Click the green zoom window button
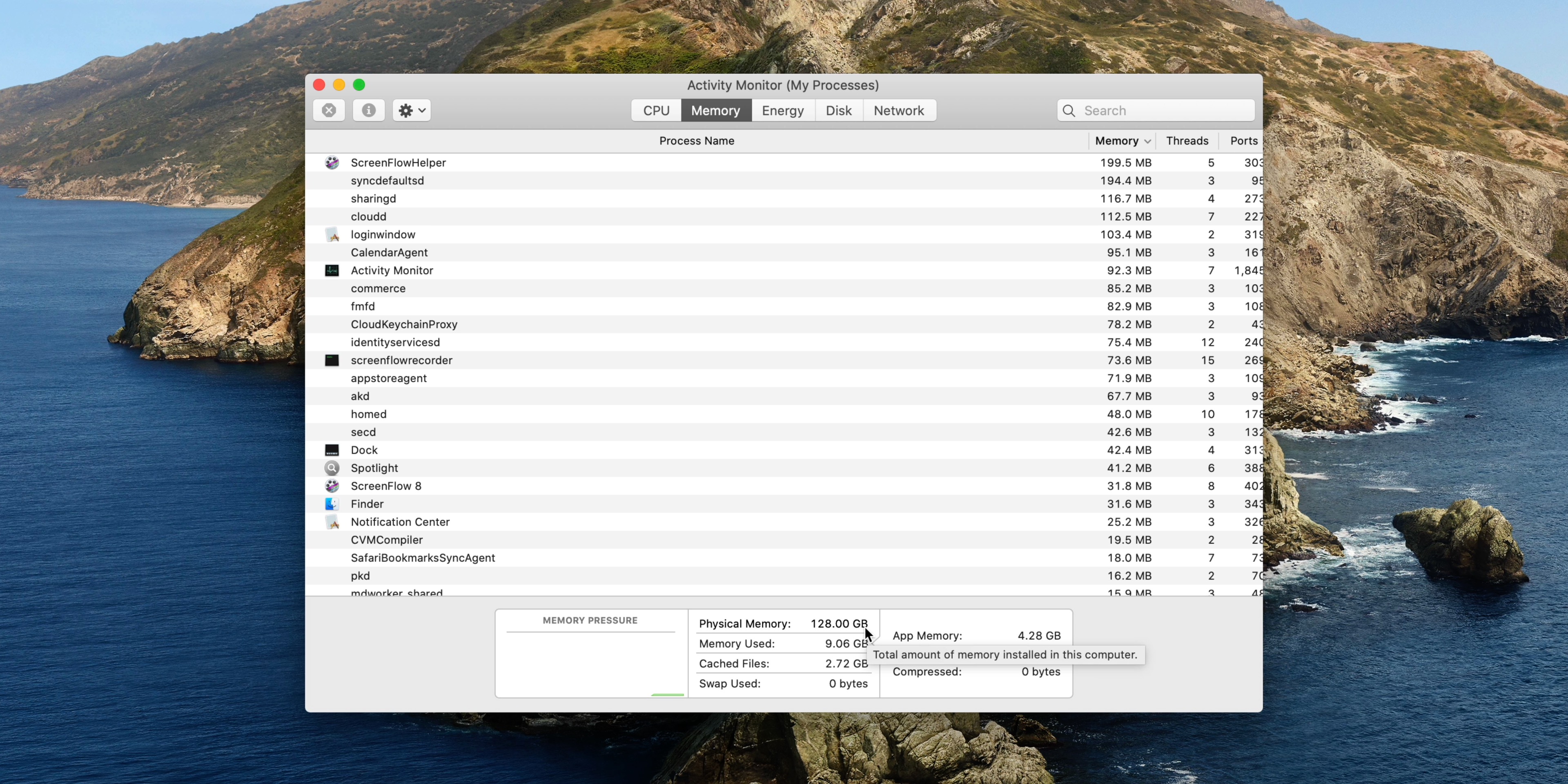Screen dimensions: 1568x784 359,85
